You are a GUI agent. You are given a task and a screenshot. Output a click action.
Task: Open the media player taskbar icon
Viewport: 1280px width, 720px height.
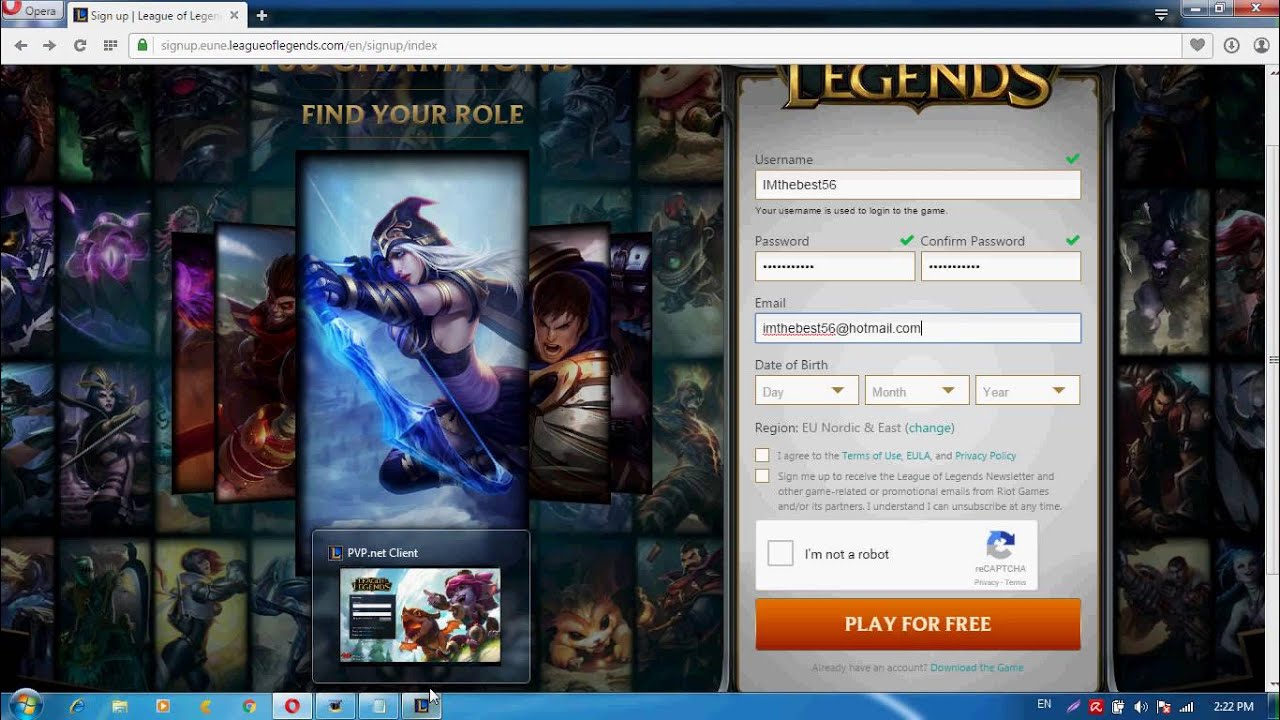(163, 706)
